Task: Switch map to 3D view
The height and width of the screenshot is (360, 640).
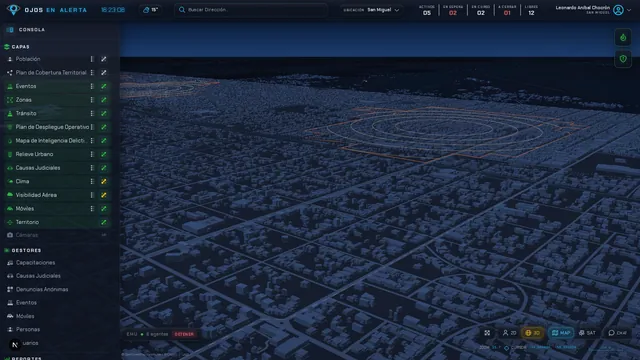Action: tap(533, 333)
